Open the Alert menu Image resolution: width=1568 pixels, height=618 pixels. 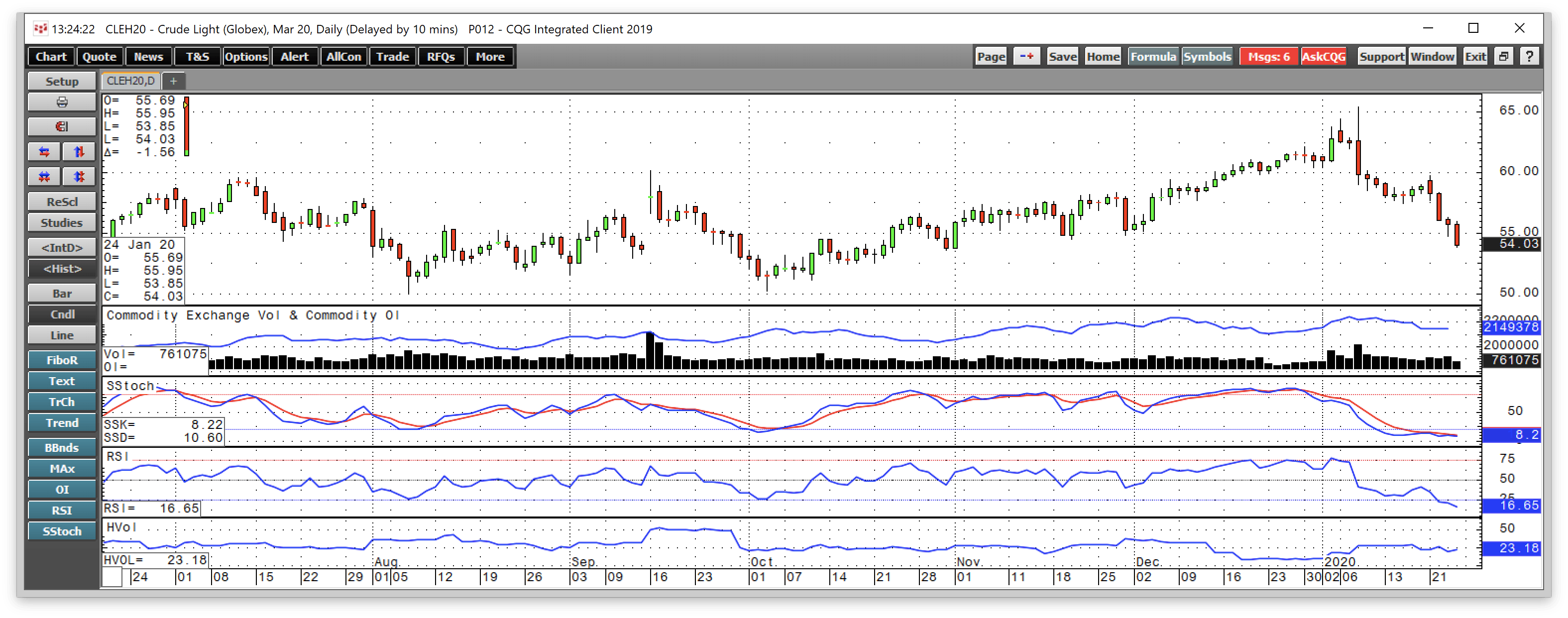pos(295,57)
